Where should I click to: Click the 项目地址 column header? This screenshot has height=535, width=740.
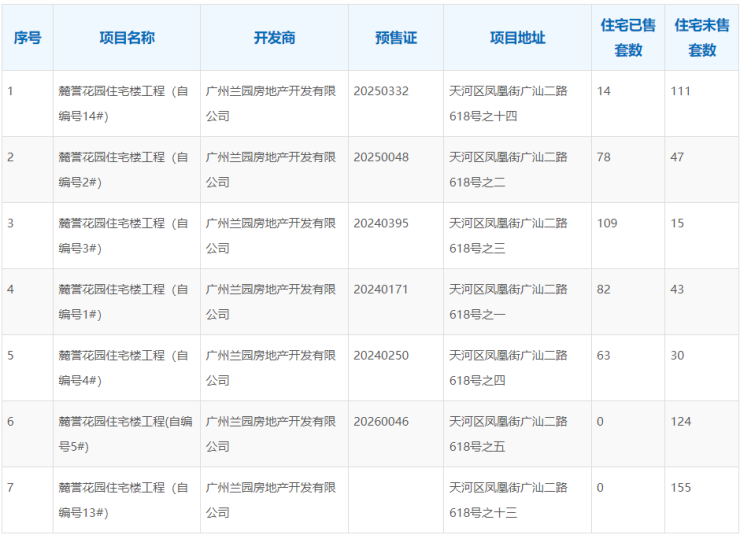518,38
